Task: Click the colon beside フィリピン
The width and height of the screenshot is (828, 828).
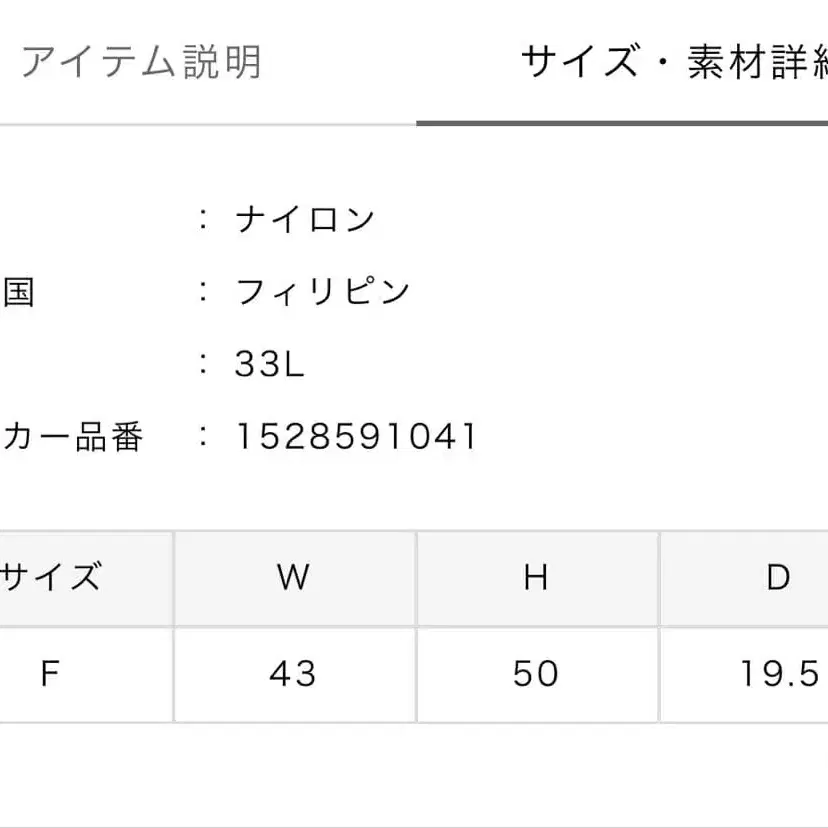Action: point(204,292)
